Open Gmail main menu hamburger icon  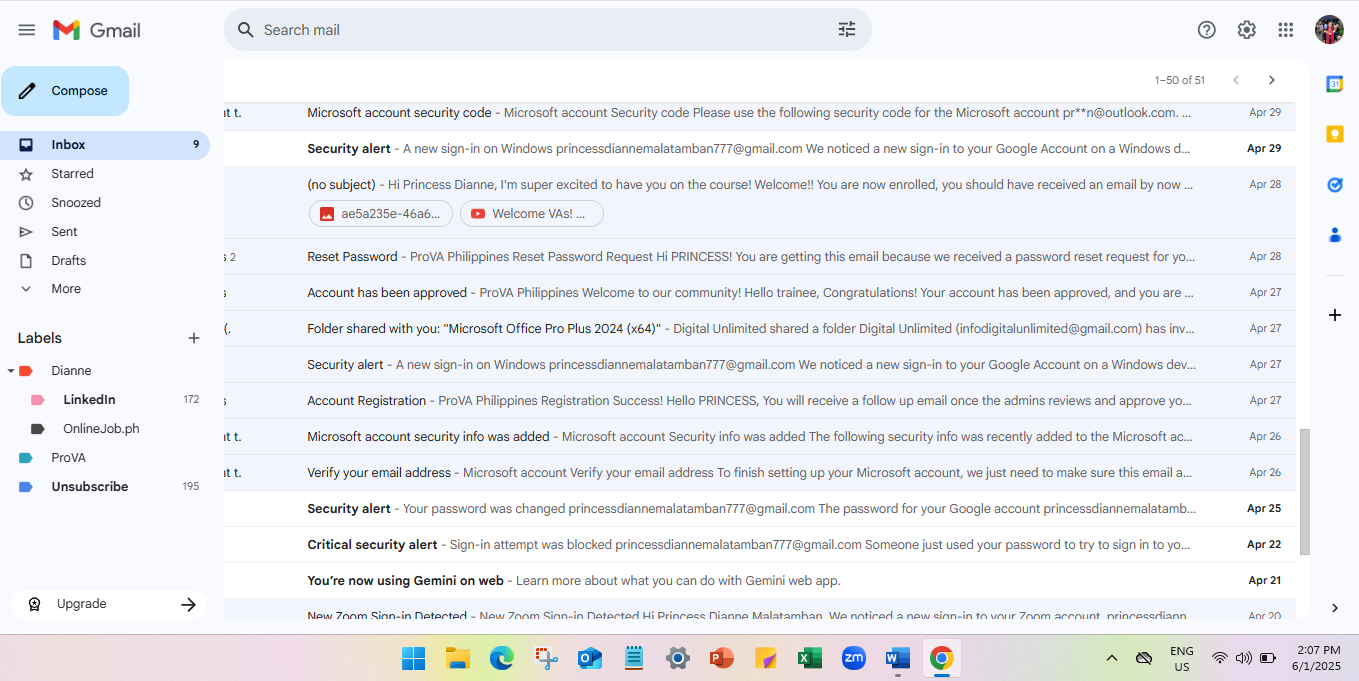(27, 30)
